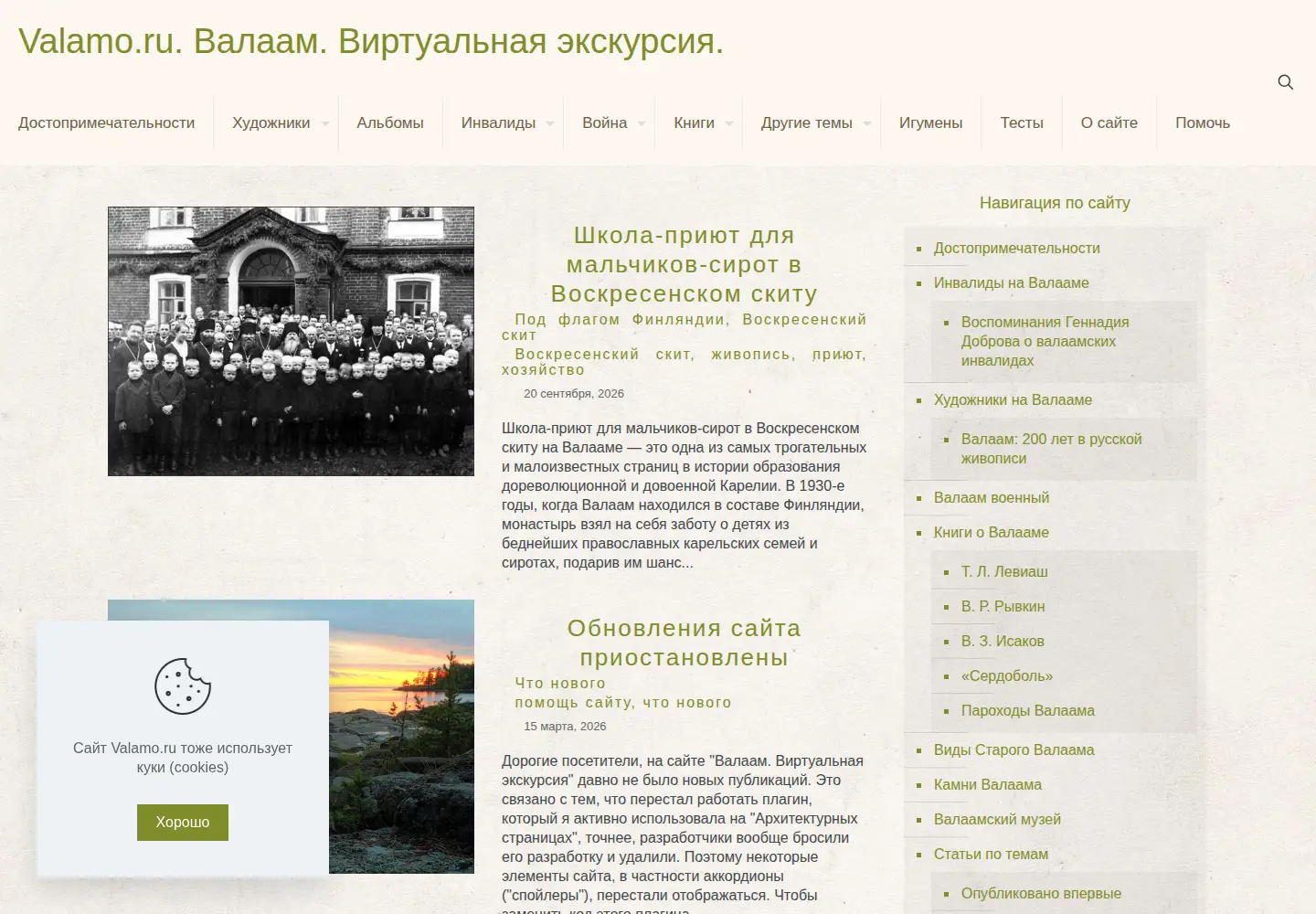The image size is (1316, 914).
Task: Open sidebar link Виды Старого Валаама
Action: pos(1014,749)
